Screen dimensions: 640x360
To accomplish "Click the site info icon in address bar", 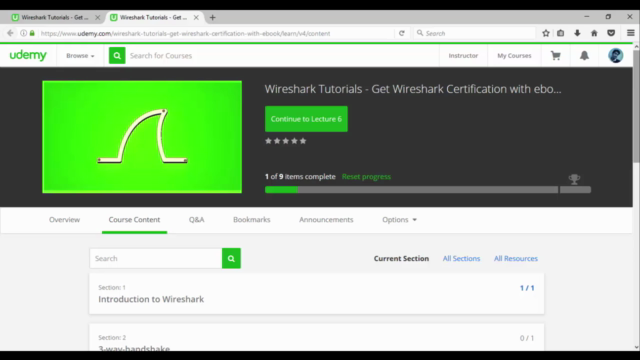I will (x=23, y=33).
